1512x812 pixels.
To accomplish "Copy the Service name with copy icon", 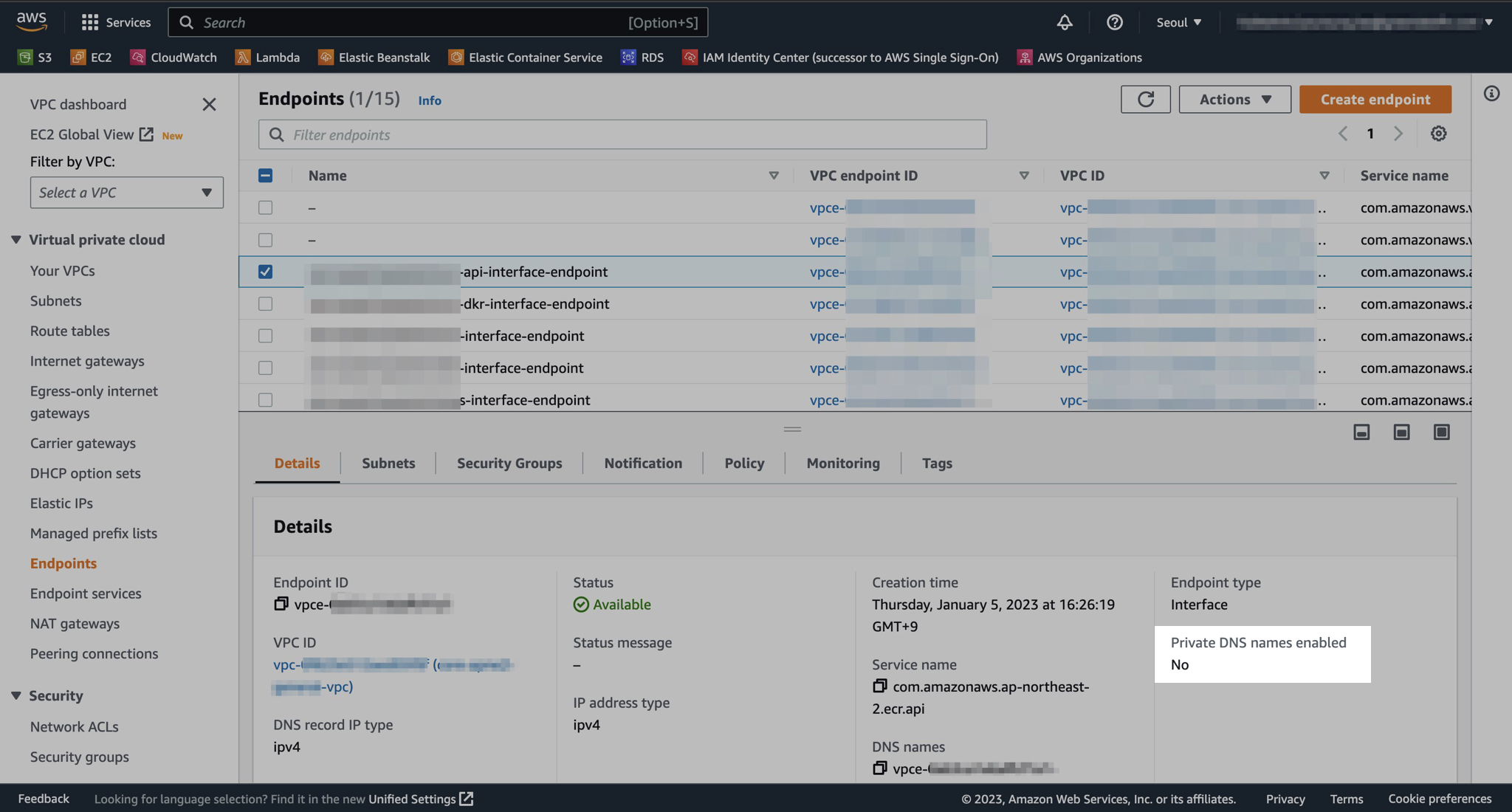I will (x=879, y=686).
